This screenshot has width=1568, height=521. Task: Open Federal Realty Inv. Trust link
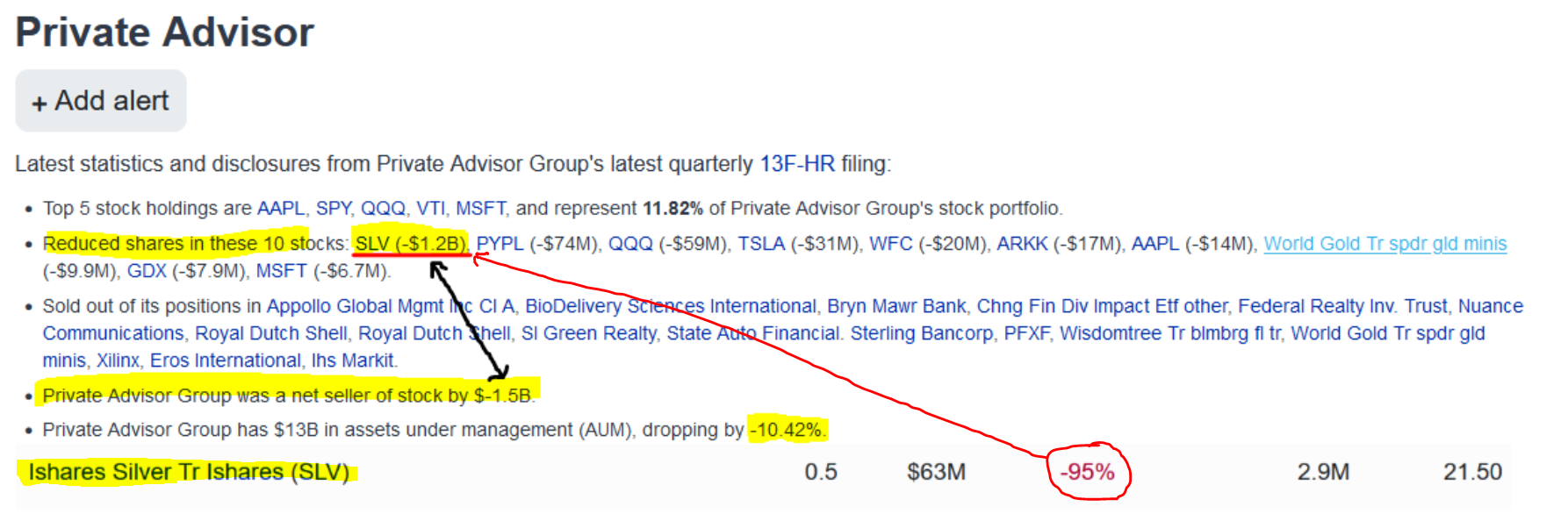click(1342, 306)
